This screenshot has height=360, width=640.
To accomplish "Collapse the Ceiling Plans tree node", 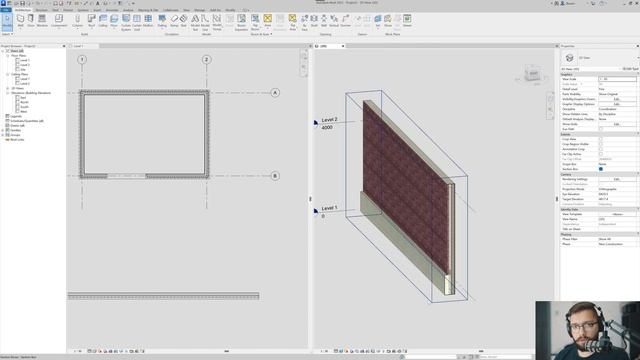I will click(8, 74).
